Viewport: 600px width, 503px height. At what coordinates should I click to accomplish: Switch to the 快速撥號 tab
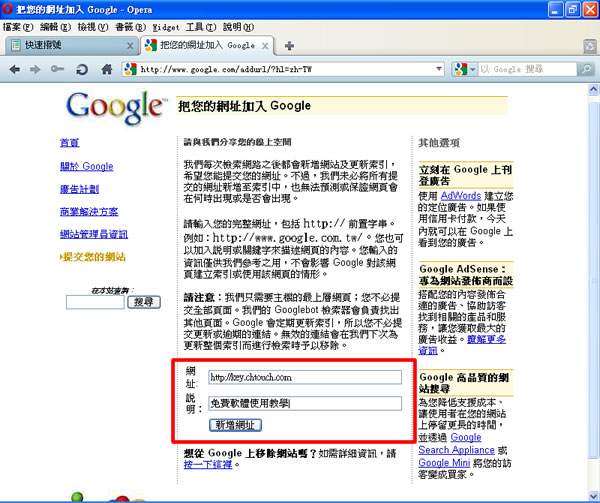71,46
